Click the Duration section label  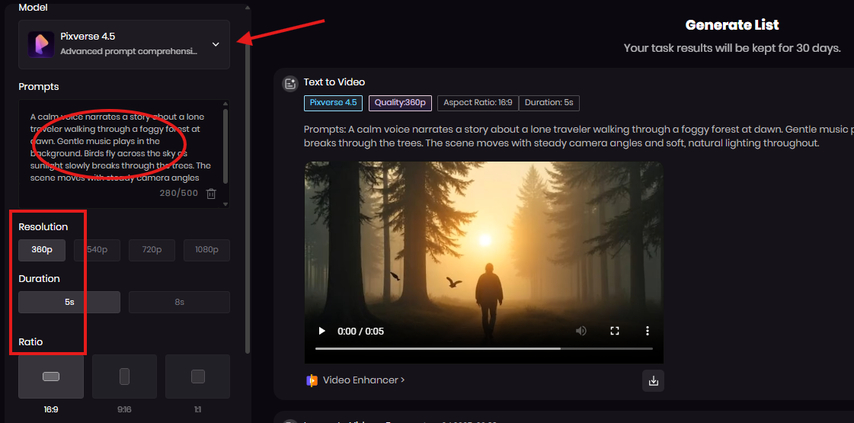point(39,279)
